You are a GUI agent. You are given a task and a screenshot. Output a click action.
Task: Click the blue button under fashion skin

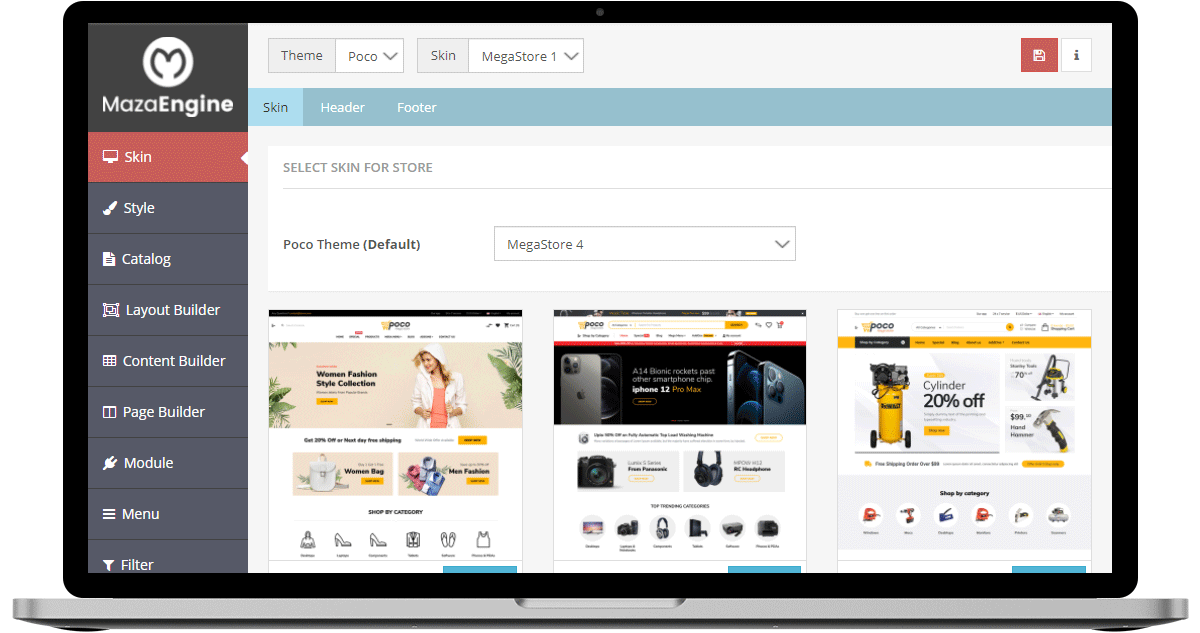click(480, 570)
